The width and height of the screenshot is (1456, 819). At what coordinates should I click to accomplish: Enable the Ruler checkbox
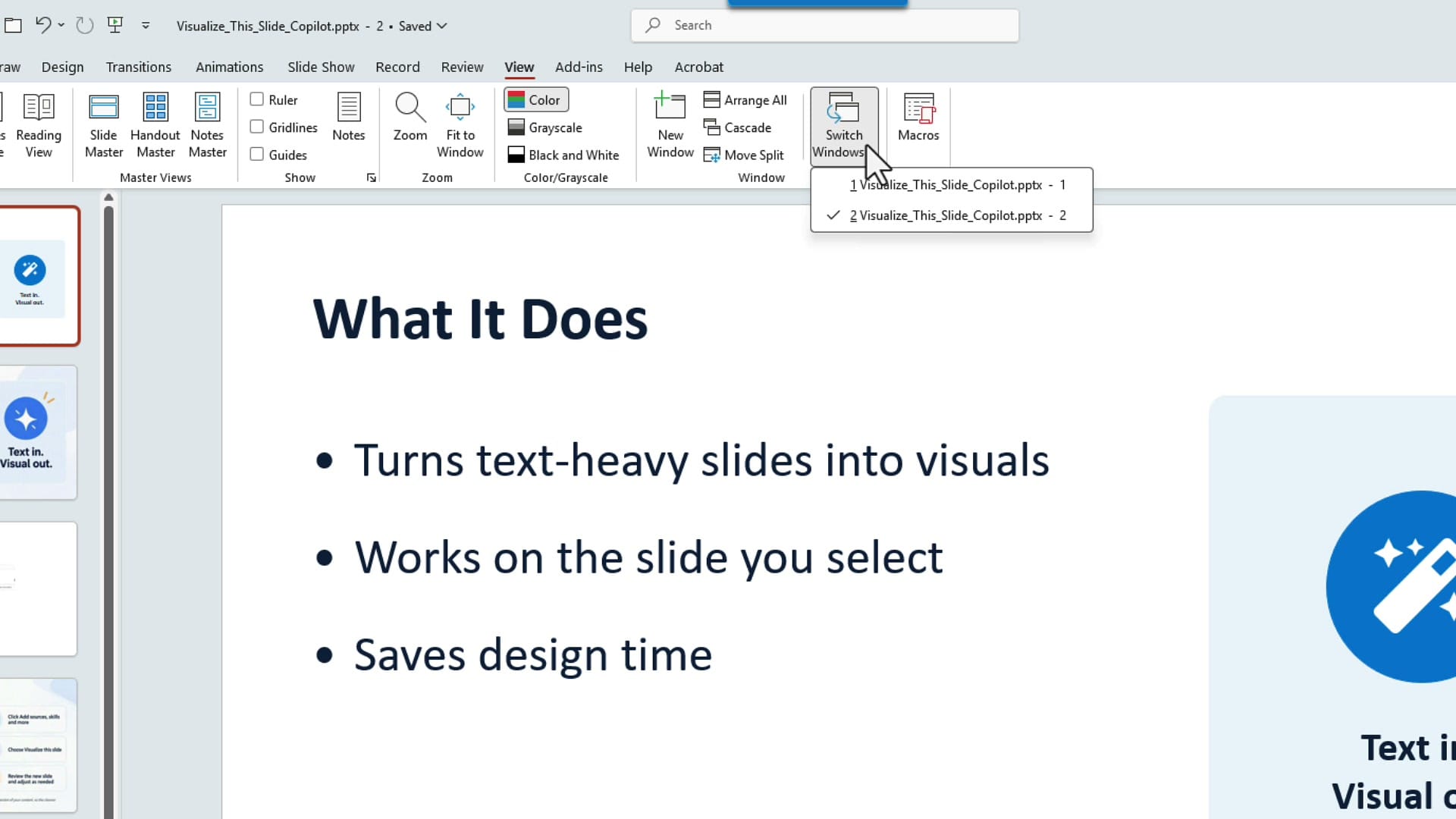point(257,99)
